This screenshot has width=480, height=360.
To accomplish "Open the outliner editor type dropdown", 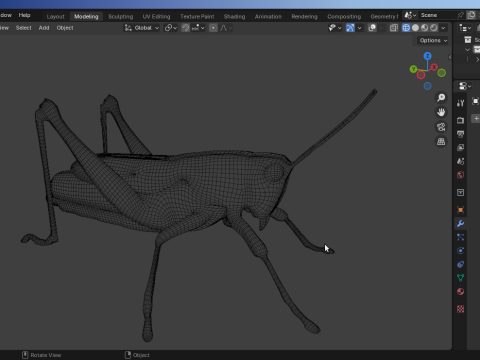I will 465,28.
